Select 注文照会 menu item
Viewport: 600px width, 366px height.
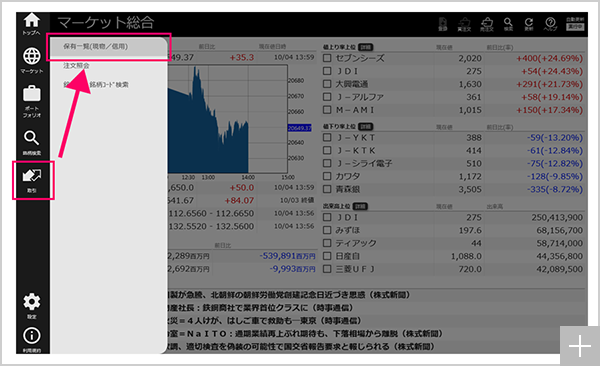click(x=76, y=65)
